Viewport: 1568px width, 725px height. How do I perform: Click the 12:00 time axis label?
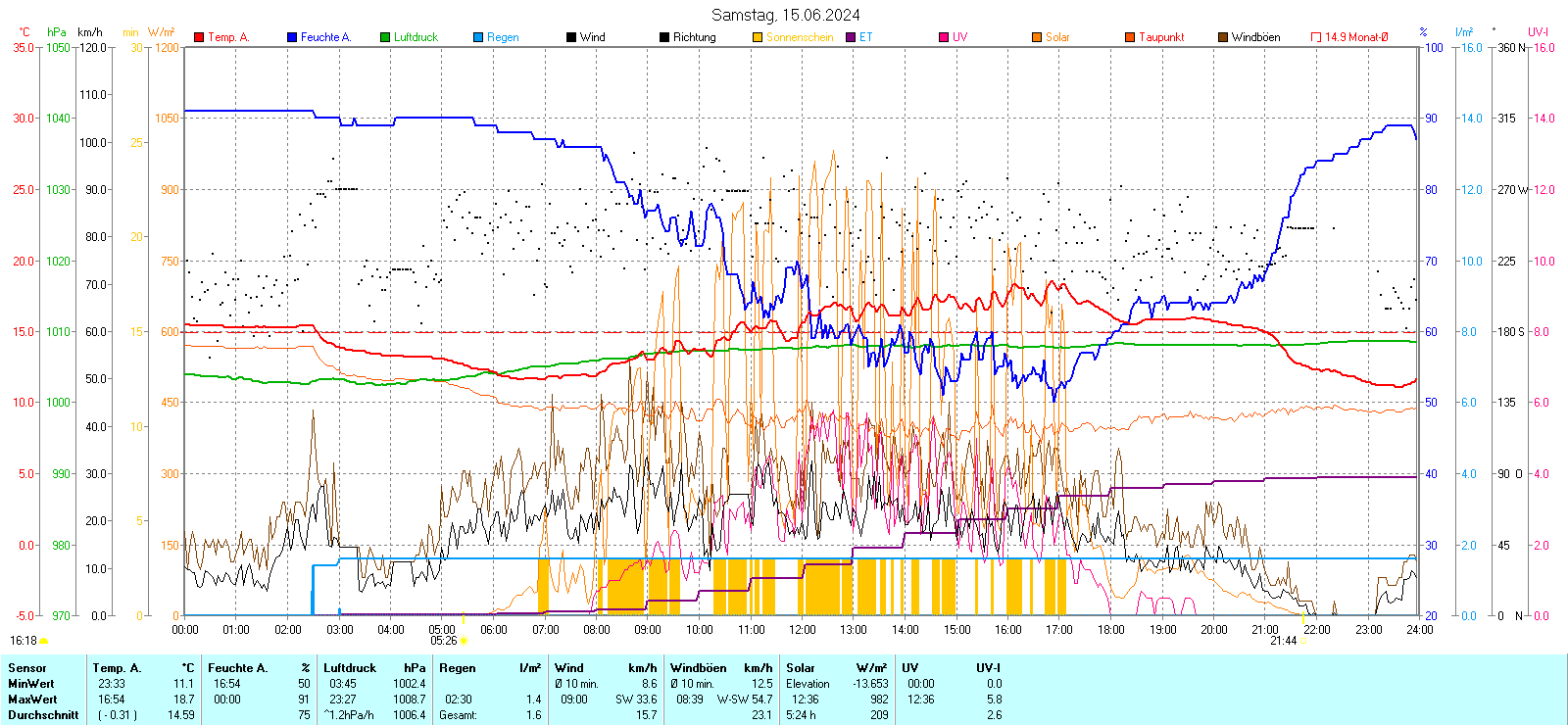pyautogui.click(x=803, y=630)
